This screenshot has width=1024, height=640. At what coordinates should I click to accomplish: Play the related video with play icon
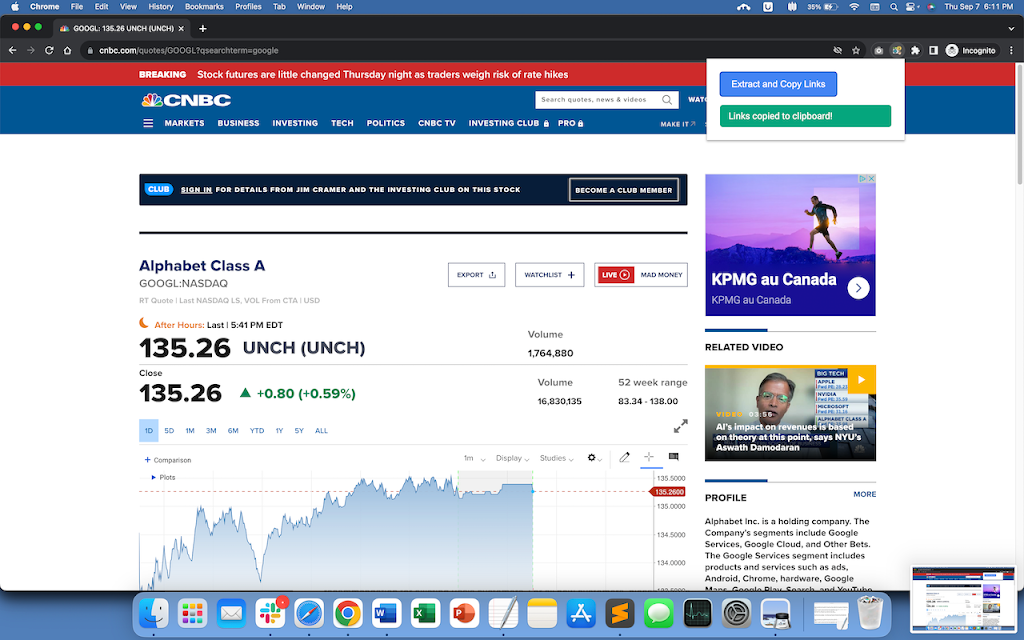click(x=861, y=379)
